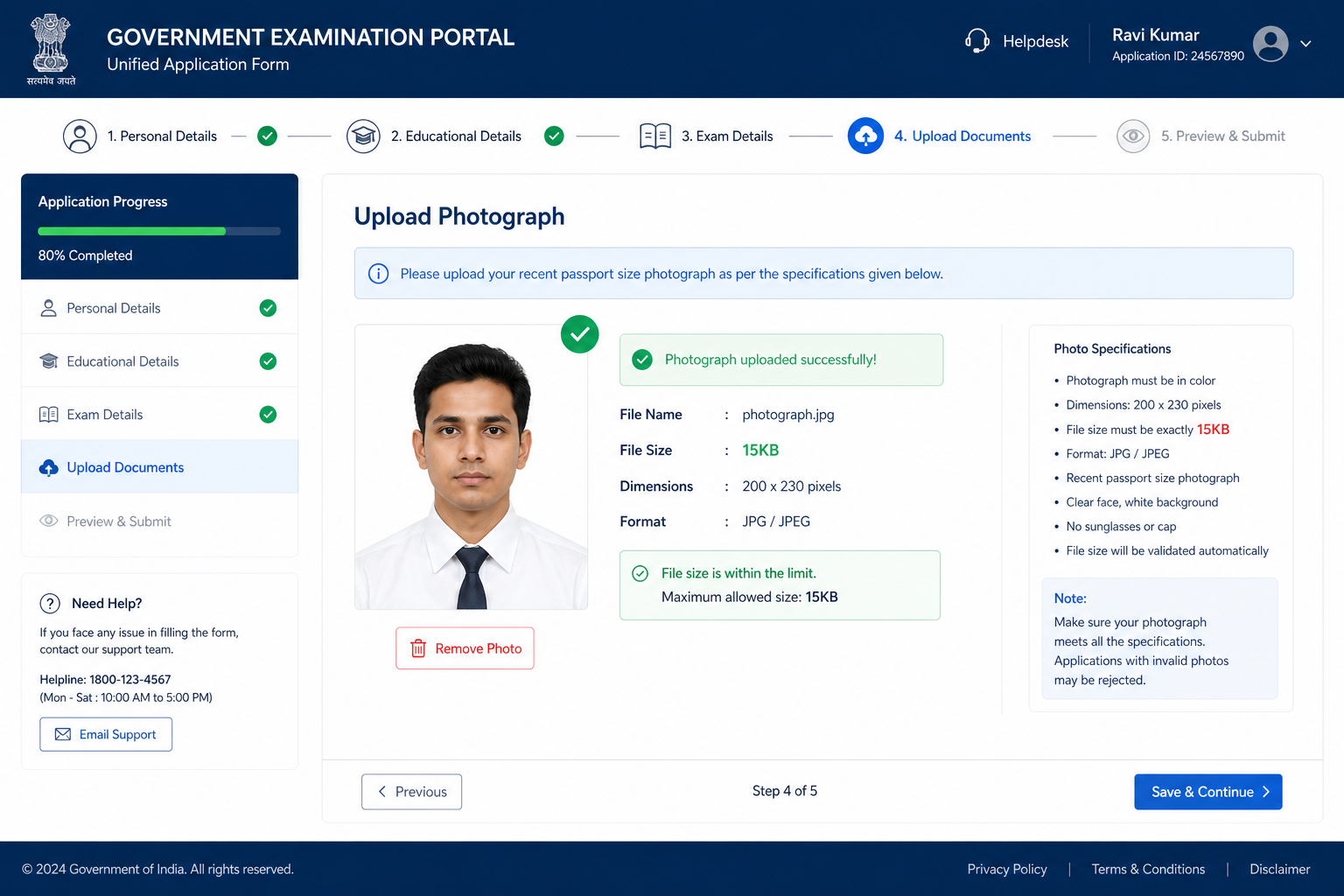Go back with the Previous button

coord(411,792)
